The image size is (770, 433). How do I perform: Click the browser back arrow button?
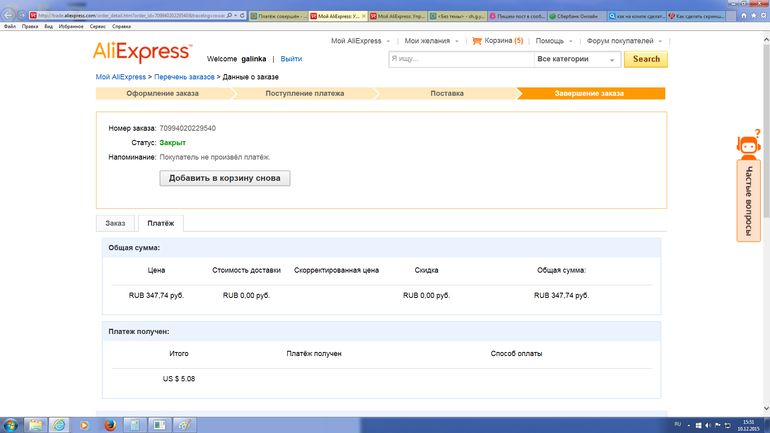pyautogui.click(x=10, y=15)
